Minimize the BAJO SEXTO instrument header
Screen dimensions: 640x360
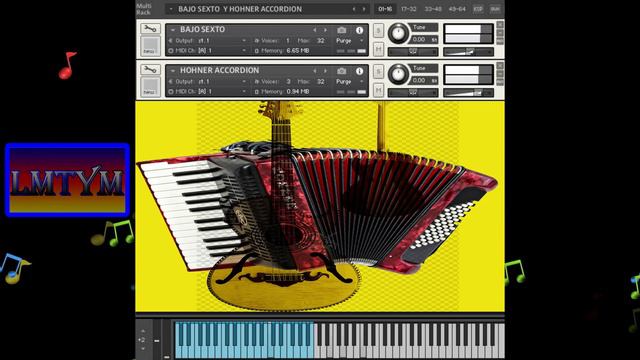[x=500, y=33]
